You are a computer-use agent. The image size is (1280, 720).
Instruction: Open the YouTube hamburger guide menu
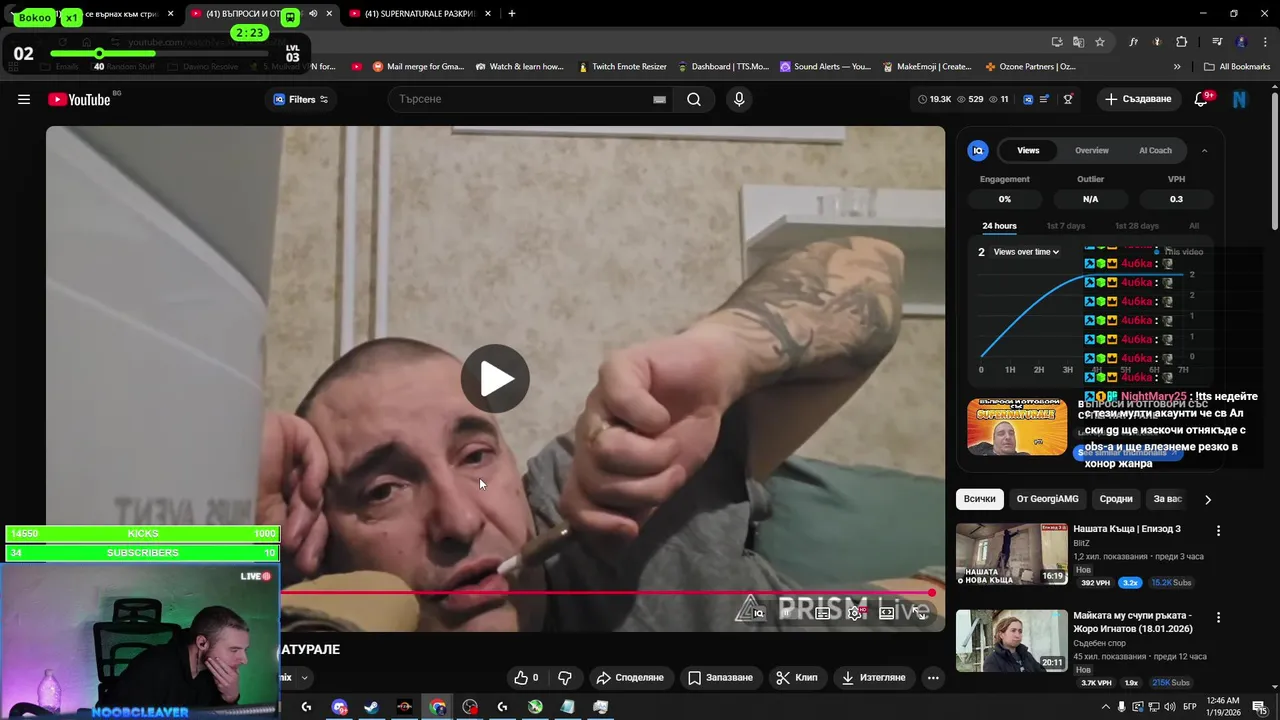point(24,99)
